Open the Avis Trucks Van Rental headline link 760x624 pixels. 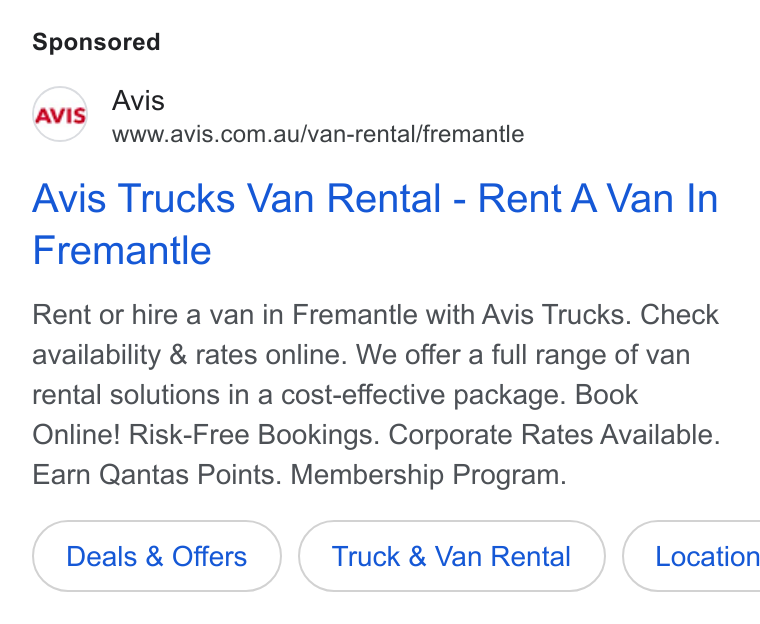coord(375,224)
